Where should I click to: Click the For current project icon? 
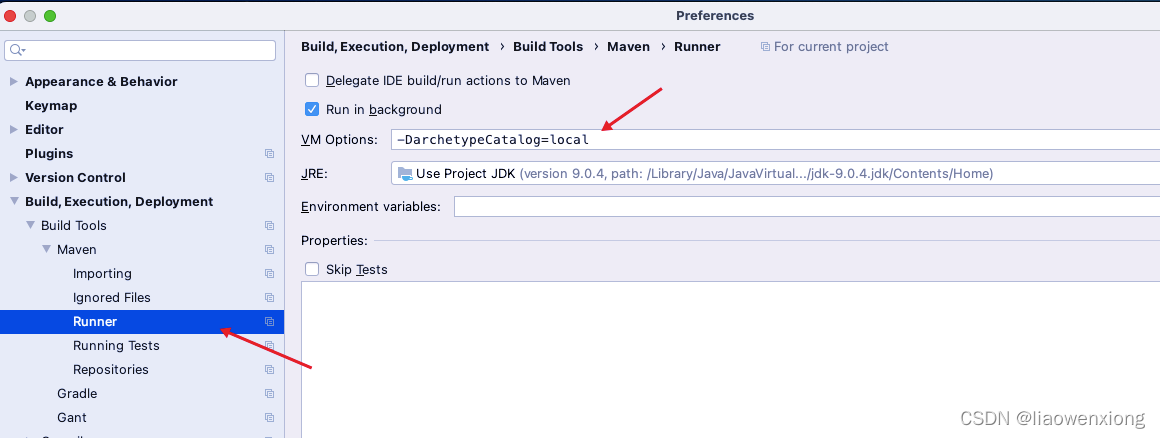coord(765,47)
